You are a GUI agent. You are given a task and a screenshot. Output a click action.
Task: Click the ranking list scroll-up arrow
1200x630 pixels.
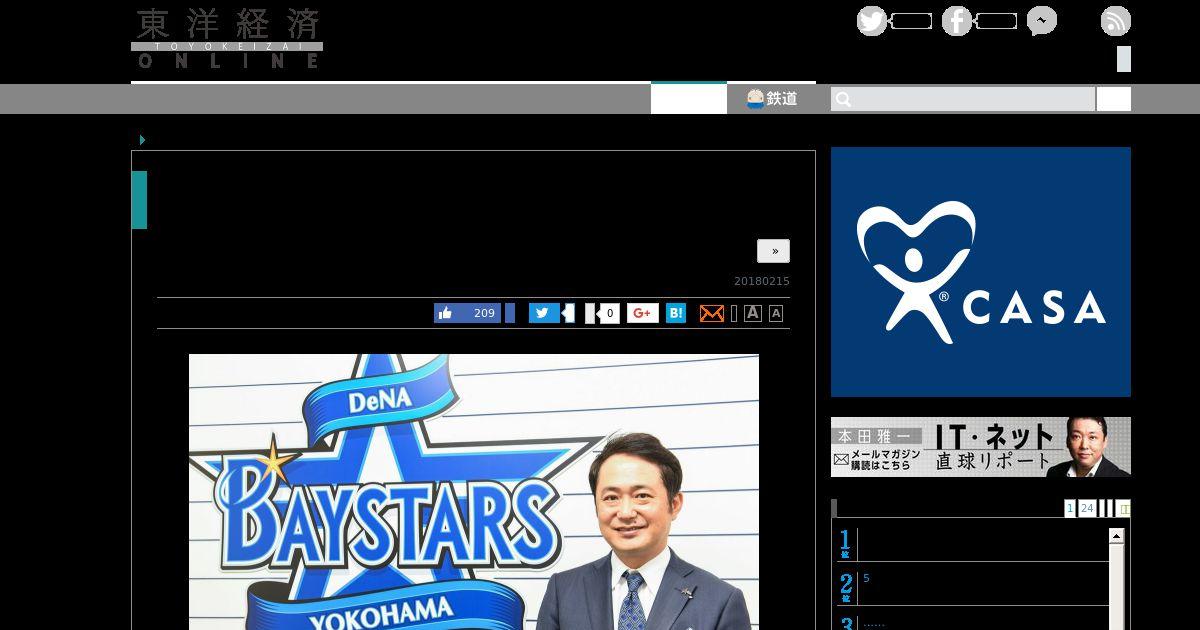[x=1117, y=536]
